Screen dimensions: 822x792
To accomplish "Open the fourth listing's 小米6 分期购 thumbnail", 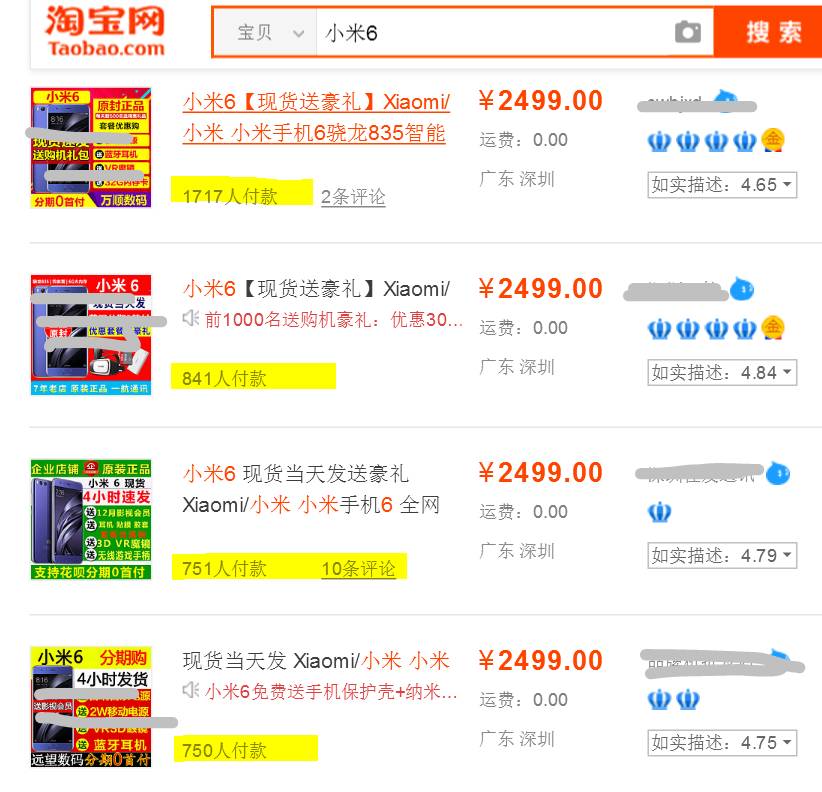I will tap(91, 707).
